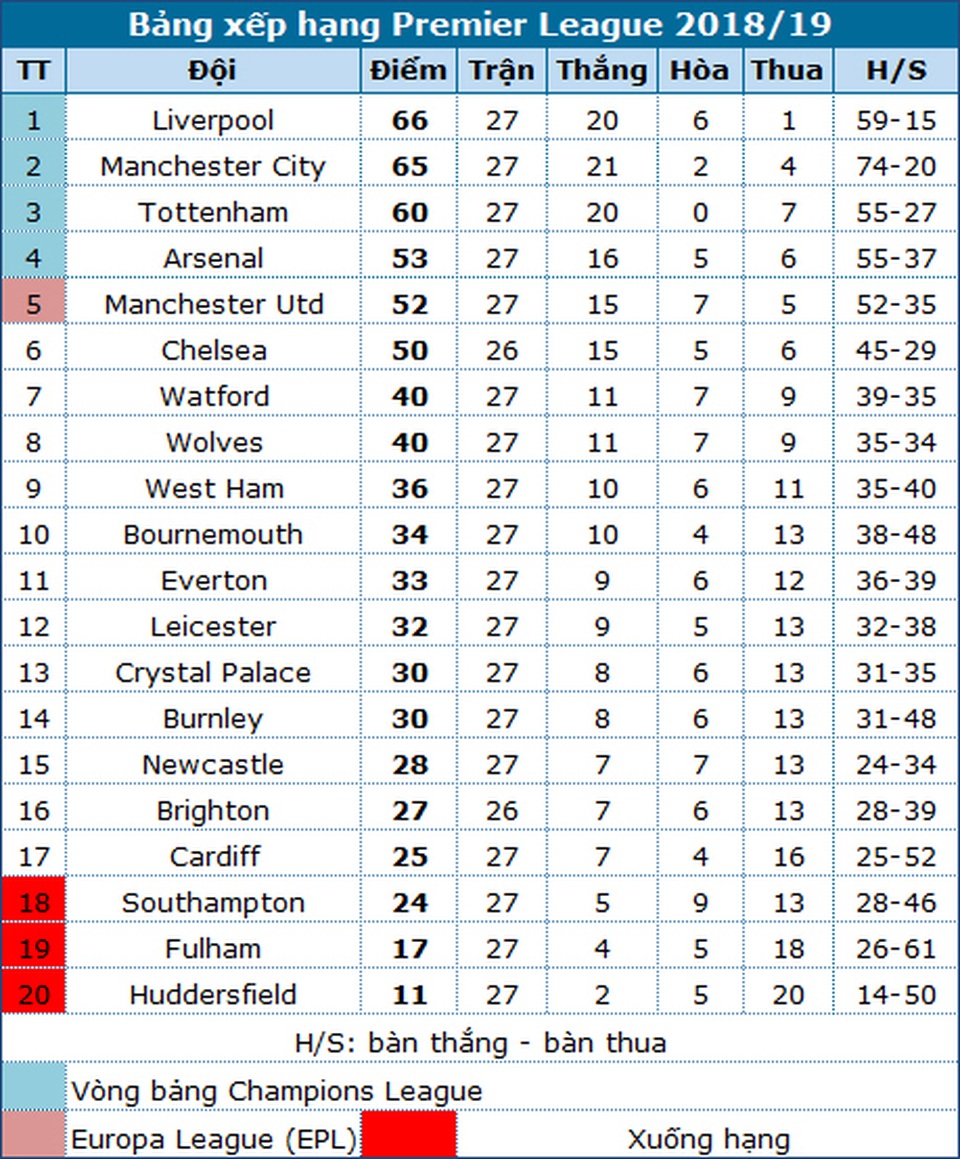Click the Thua column header

[788, 71]
